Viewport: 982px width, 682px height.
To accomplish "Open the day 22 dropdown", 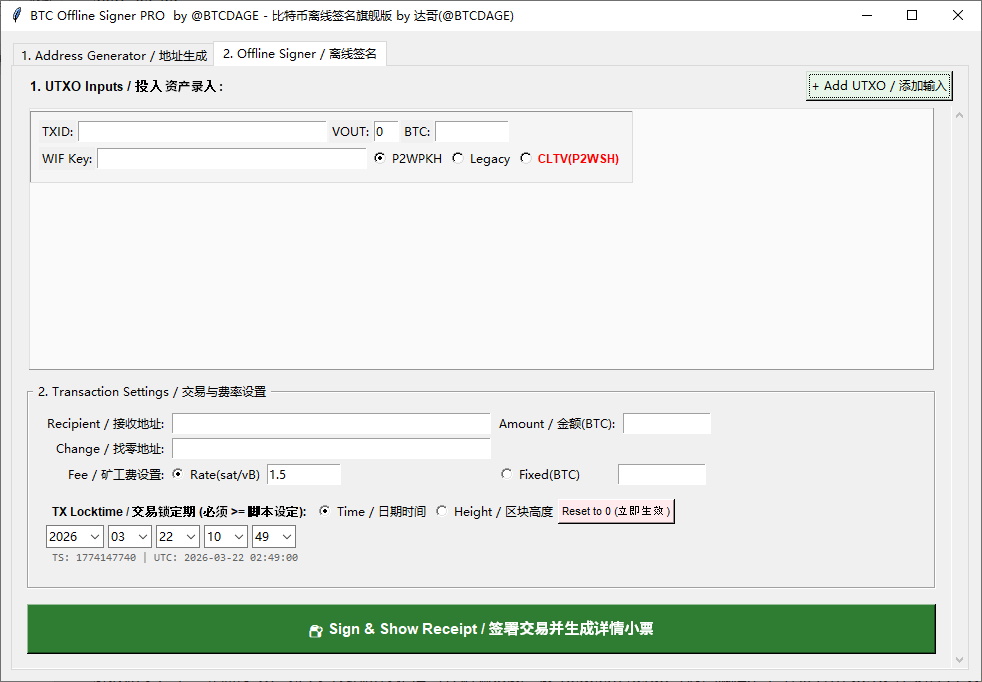I will point(177,537).
